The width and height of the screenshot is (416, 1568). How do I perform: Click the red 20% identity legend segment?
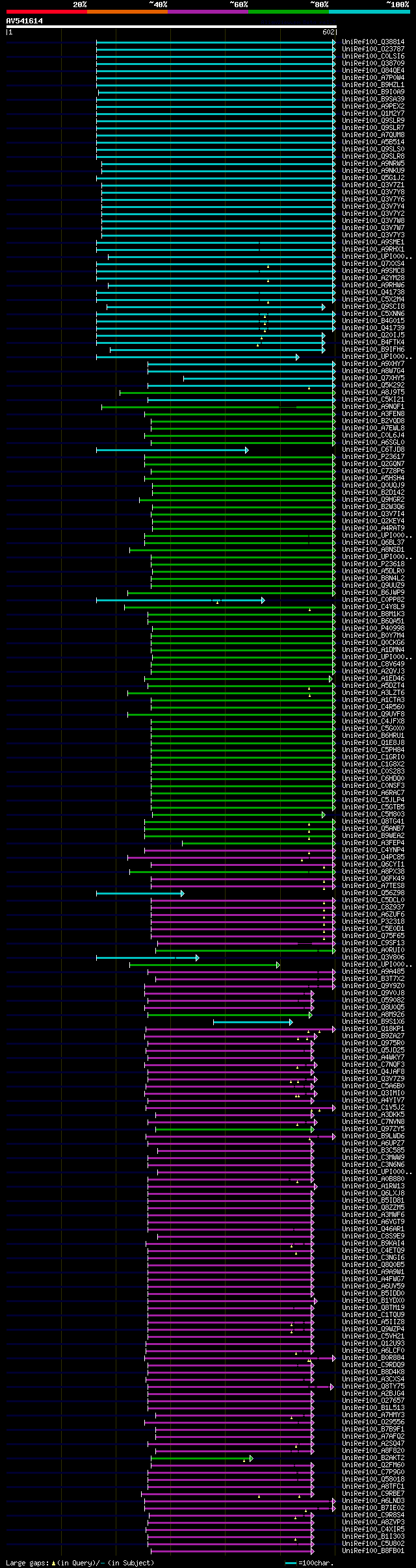pyautogui.click(x=46, y=12)
